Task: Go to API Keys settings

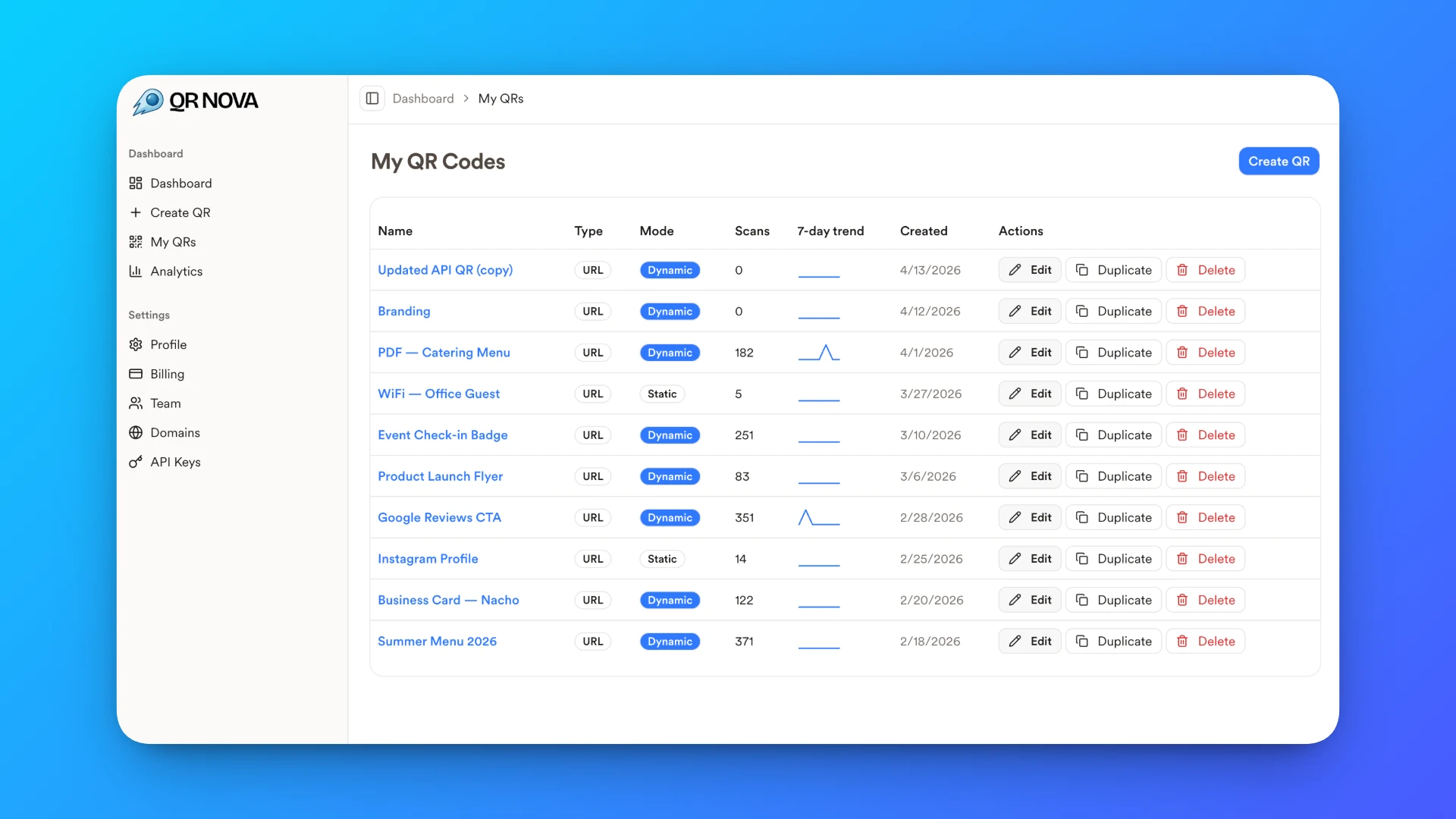Action: coord(175,462)
